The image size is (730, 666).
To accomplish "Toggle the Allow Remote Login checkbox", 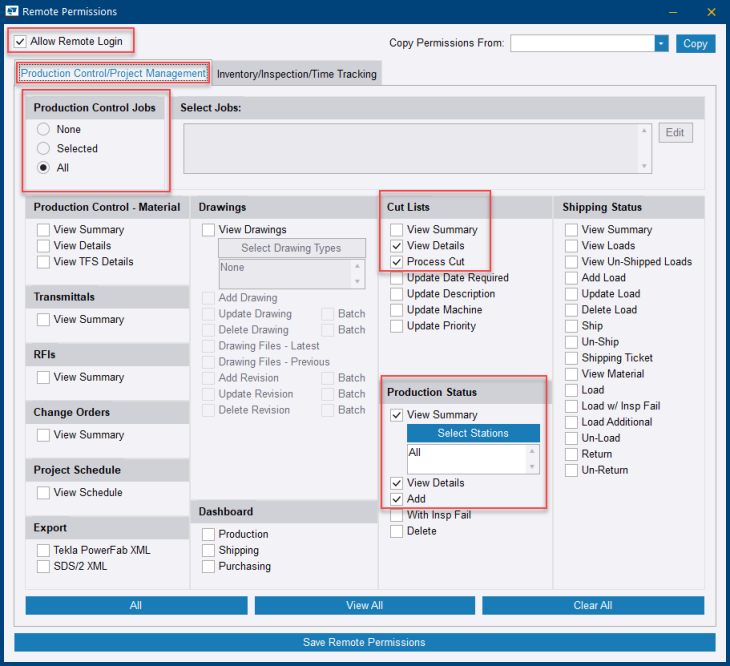I will (20, 41).
